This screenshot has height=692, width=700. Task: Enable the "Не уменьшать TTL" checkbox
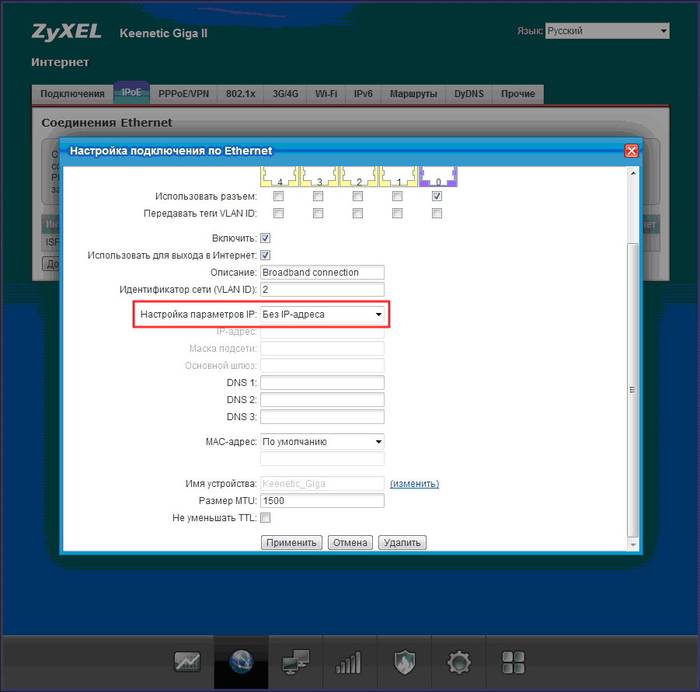click(x=265, y=518)
